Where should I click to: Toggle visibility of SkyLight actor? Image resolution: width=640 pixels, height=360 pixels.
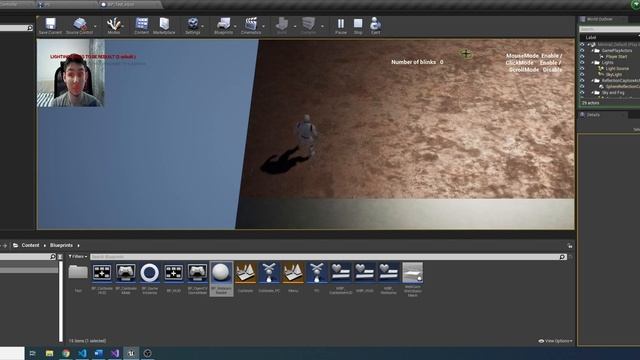[x=582, y=75]
